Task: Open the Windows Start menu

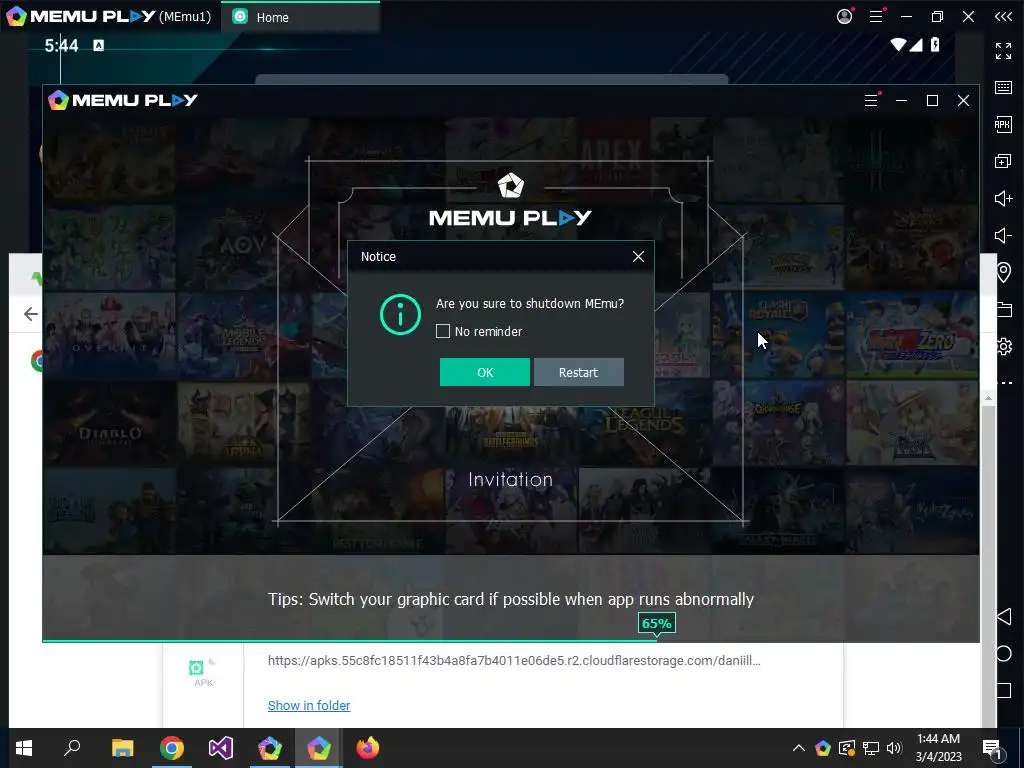Action: pyautogui.click(x=24, y=748)
